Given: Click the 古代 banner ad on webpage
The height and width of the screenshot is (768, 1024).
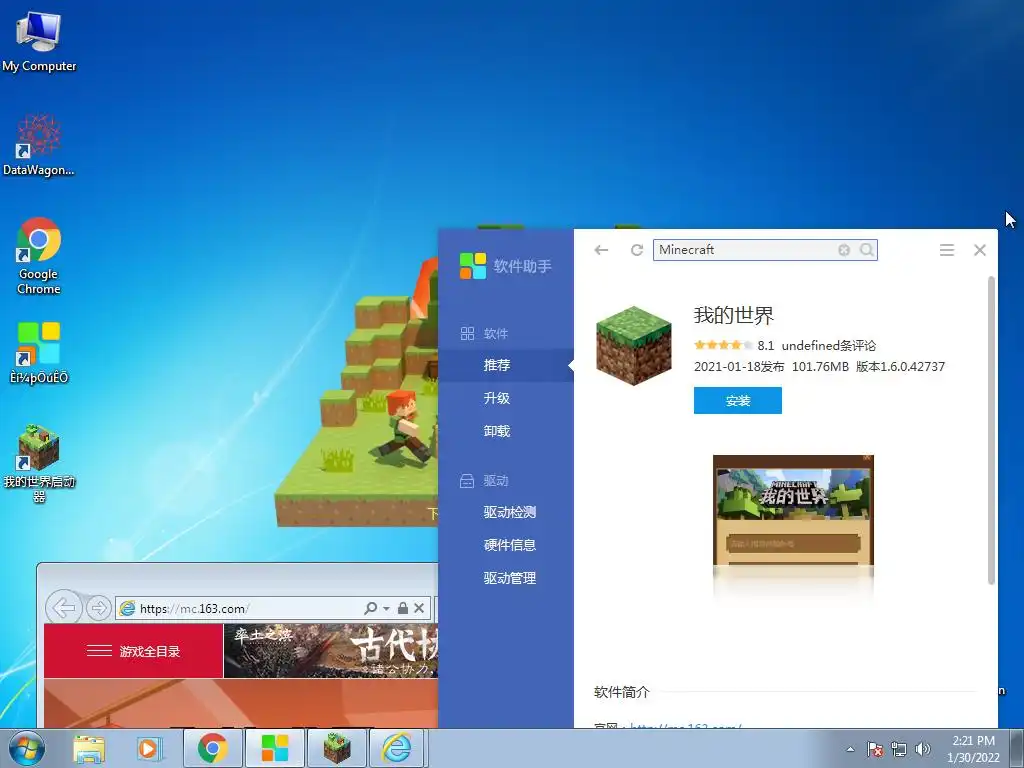Looking at the screenshot, I should click(330, 651).
